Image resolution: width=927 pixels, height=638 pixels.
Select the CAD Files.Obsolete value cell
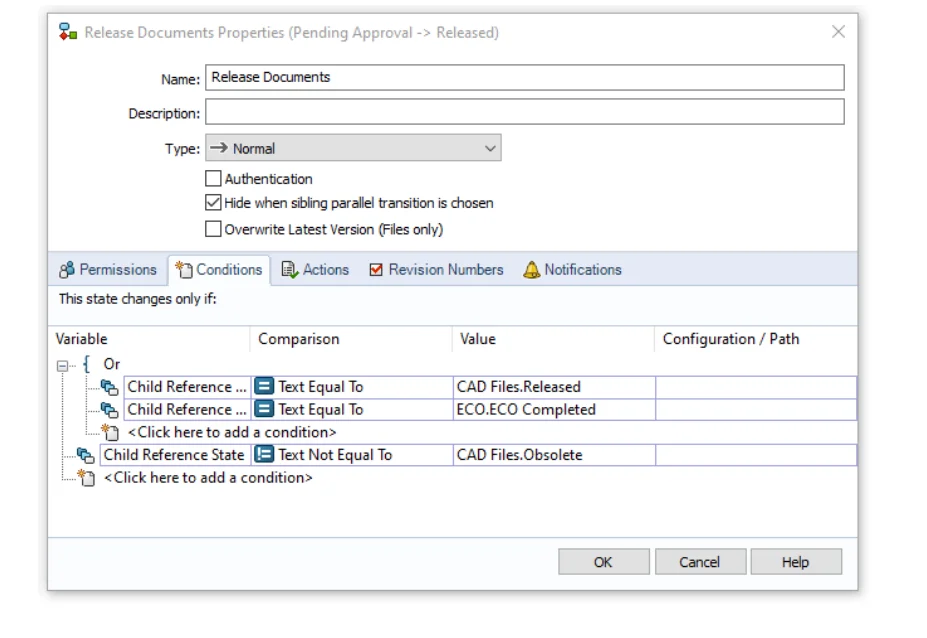[x=553, y=455]
